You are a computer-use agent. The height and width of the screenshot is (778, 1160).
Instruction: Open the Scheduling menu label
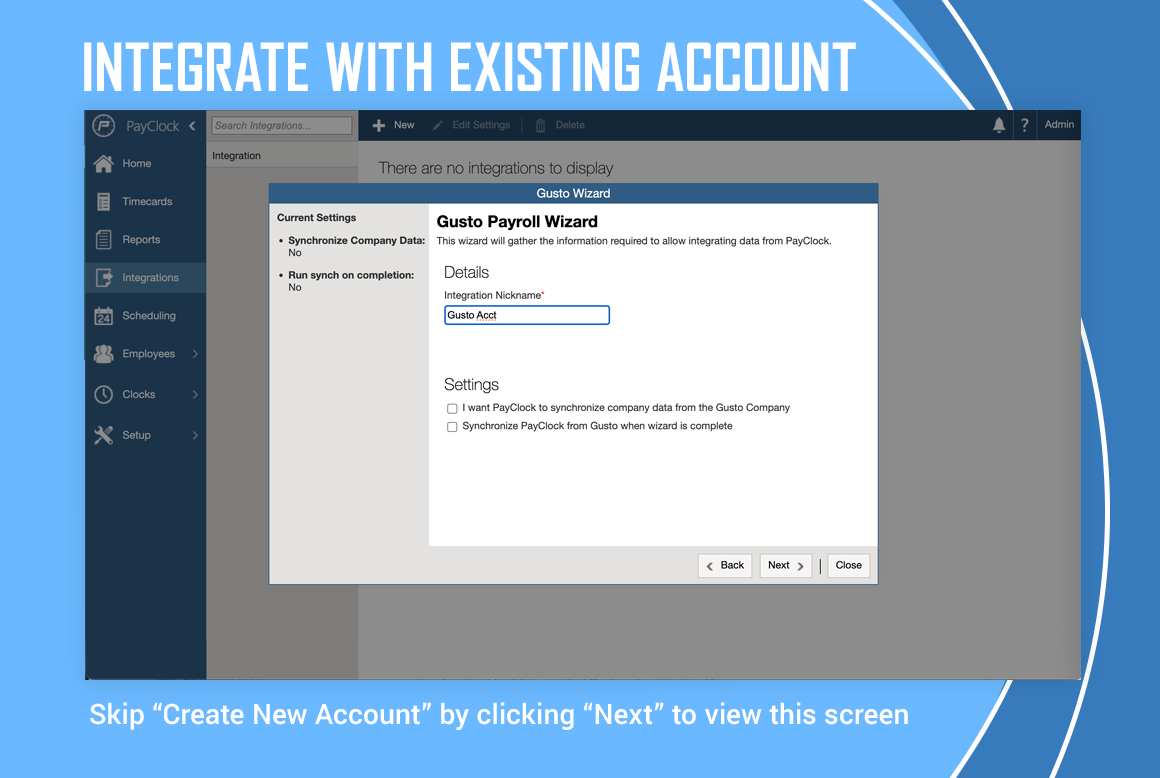149,316
